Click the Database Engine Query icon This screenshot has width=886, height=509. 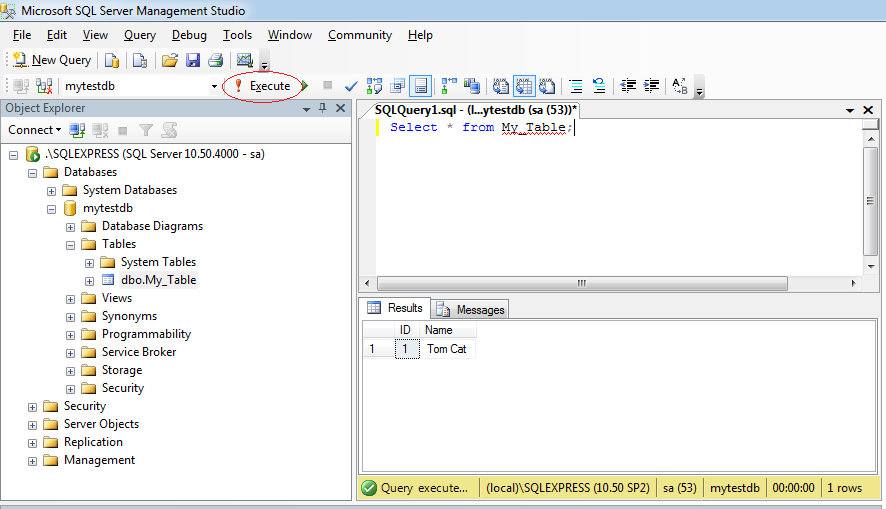coord(112,60)
